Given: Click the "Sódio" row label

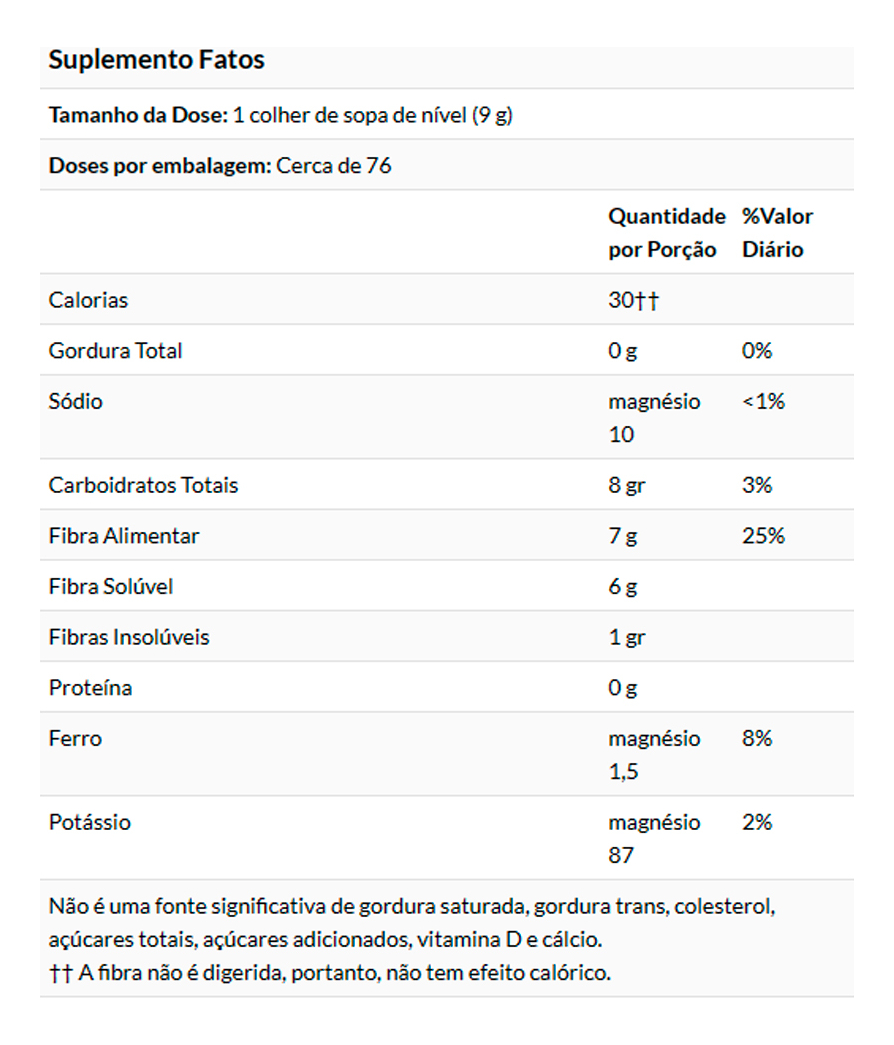Looking at the screenshot, I should 76,402.
